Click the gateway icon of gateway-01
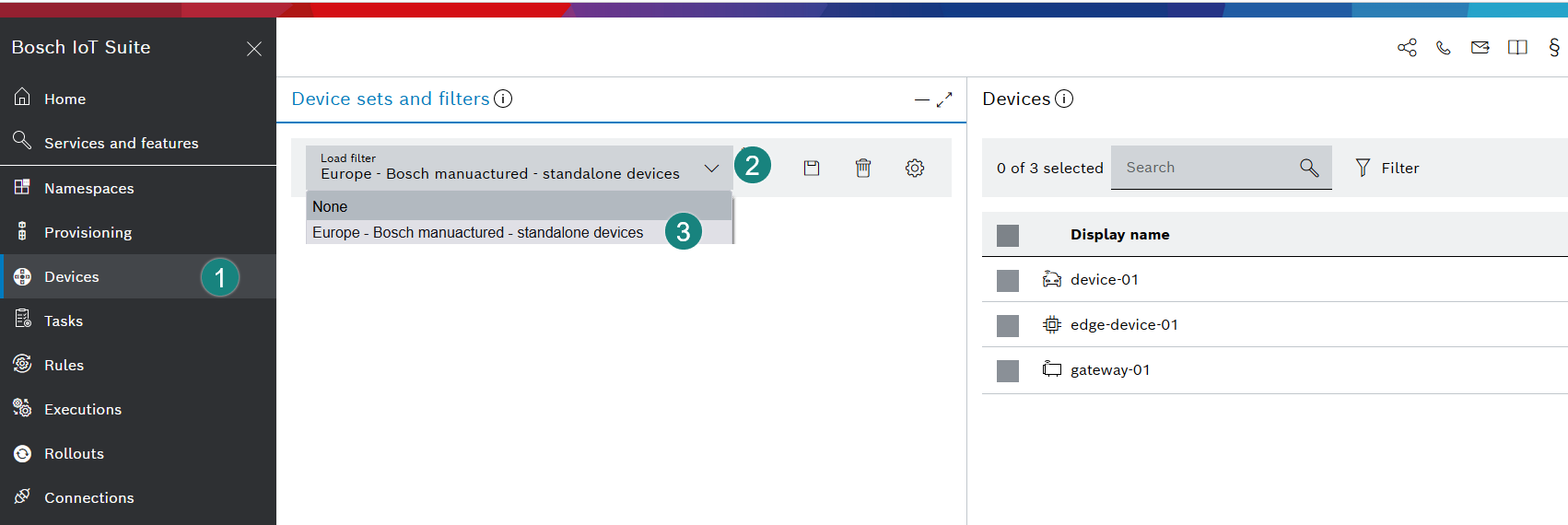 1052,369
